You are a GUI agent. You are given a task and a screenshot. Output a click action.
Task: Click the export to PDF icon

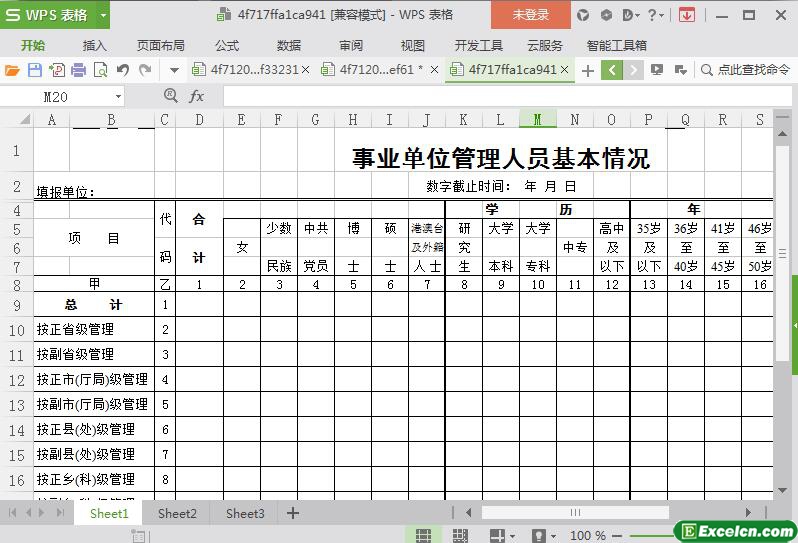click(x=56, y=70)
